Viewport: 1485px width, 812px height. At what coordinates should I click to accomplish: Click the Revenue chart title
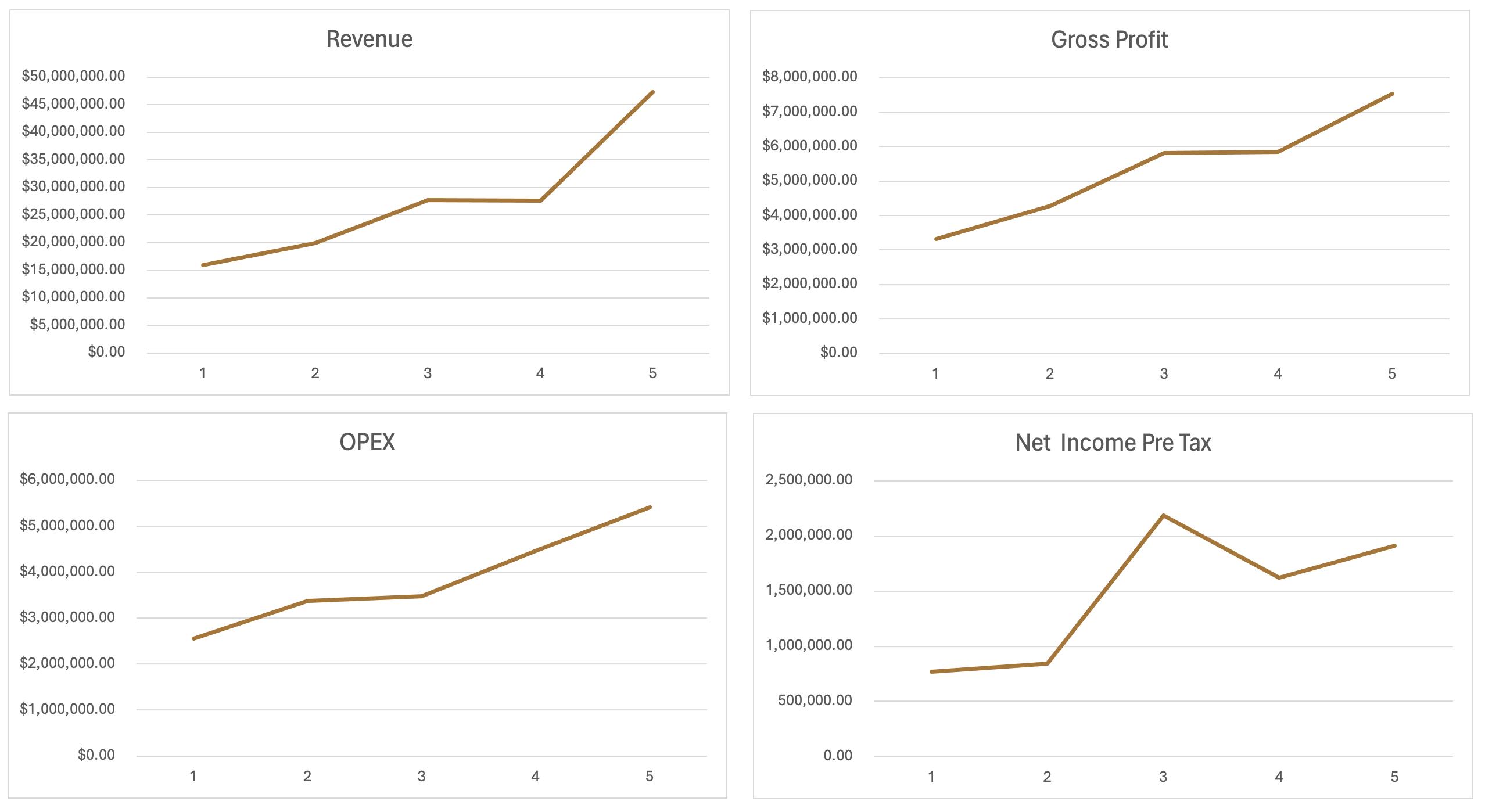[370, 39]
